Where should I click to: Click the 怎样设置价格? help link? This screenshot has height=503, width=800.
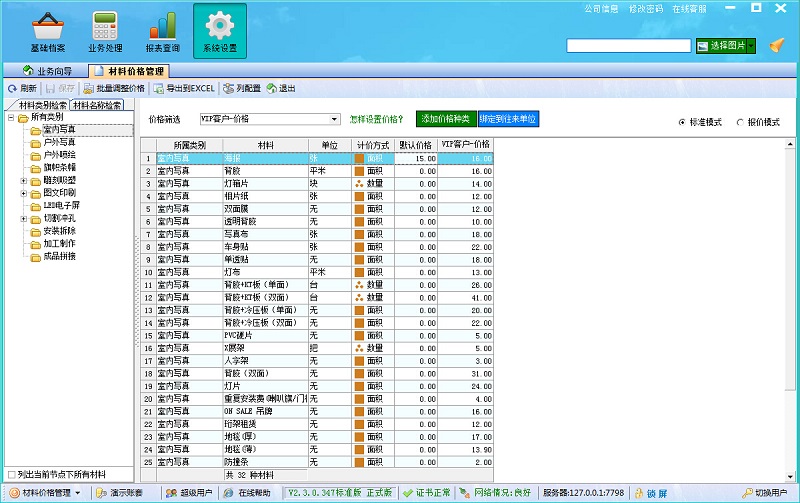coord(377,119)
